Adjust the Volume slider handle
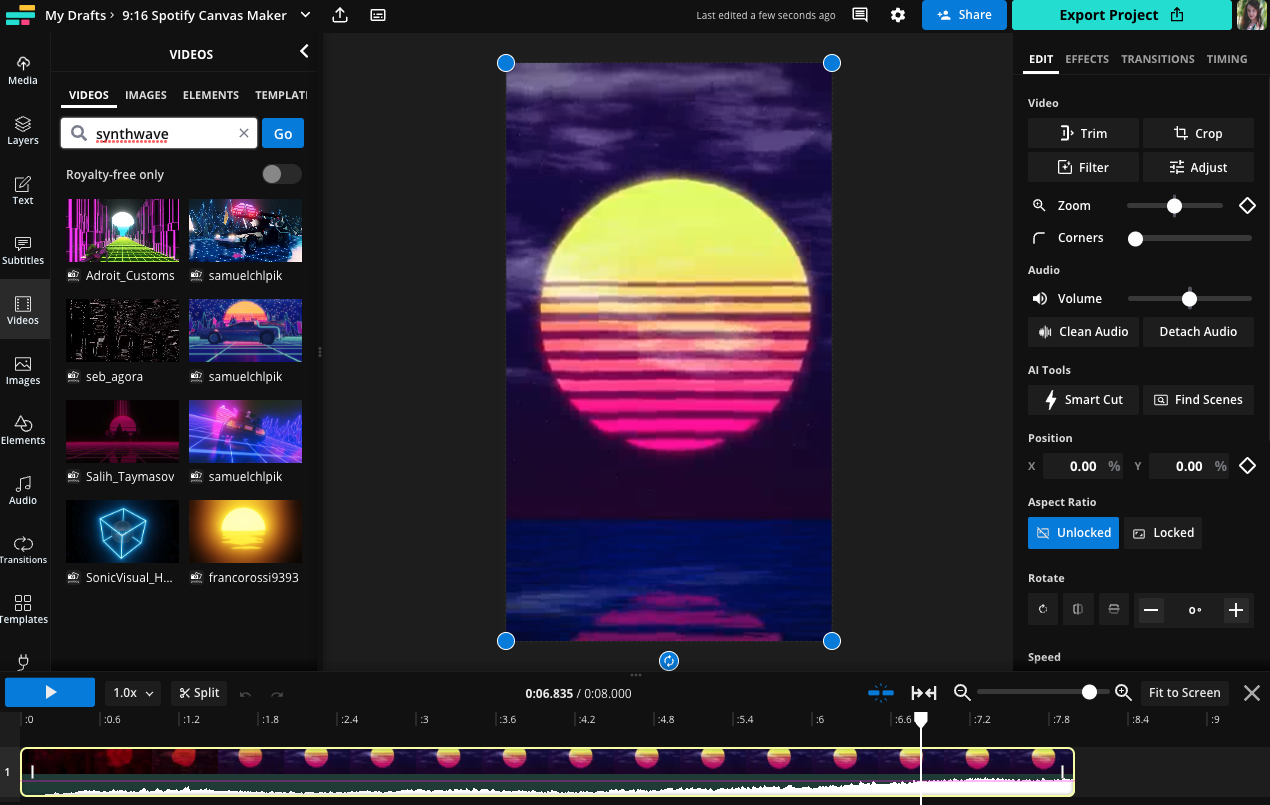The height and width of the screenshot is (805, 1270). pyautogui.click(x=1189, y=298)
